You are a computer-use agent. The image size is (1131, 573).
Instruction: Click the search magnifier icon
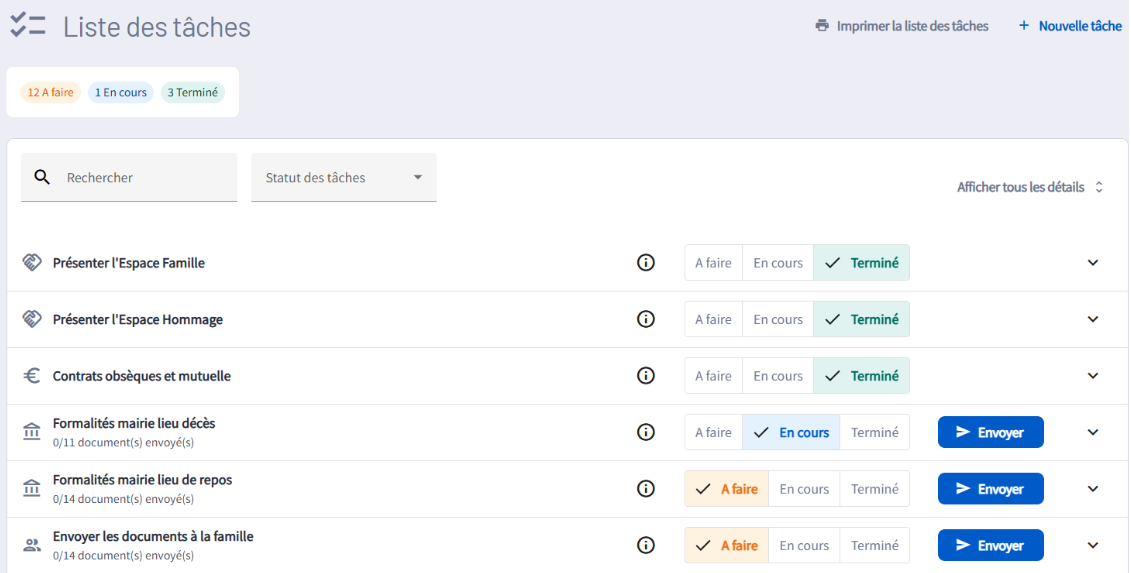[x=42, y=177]
